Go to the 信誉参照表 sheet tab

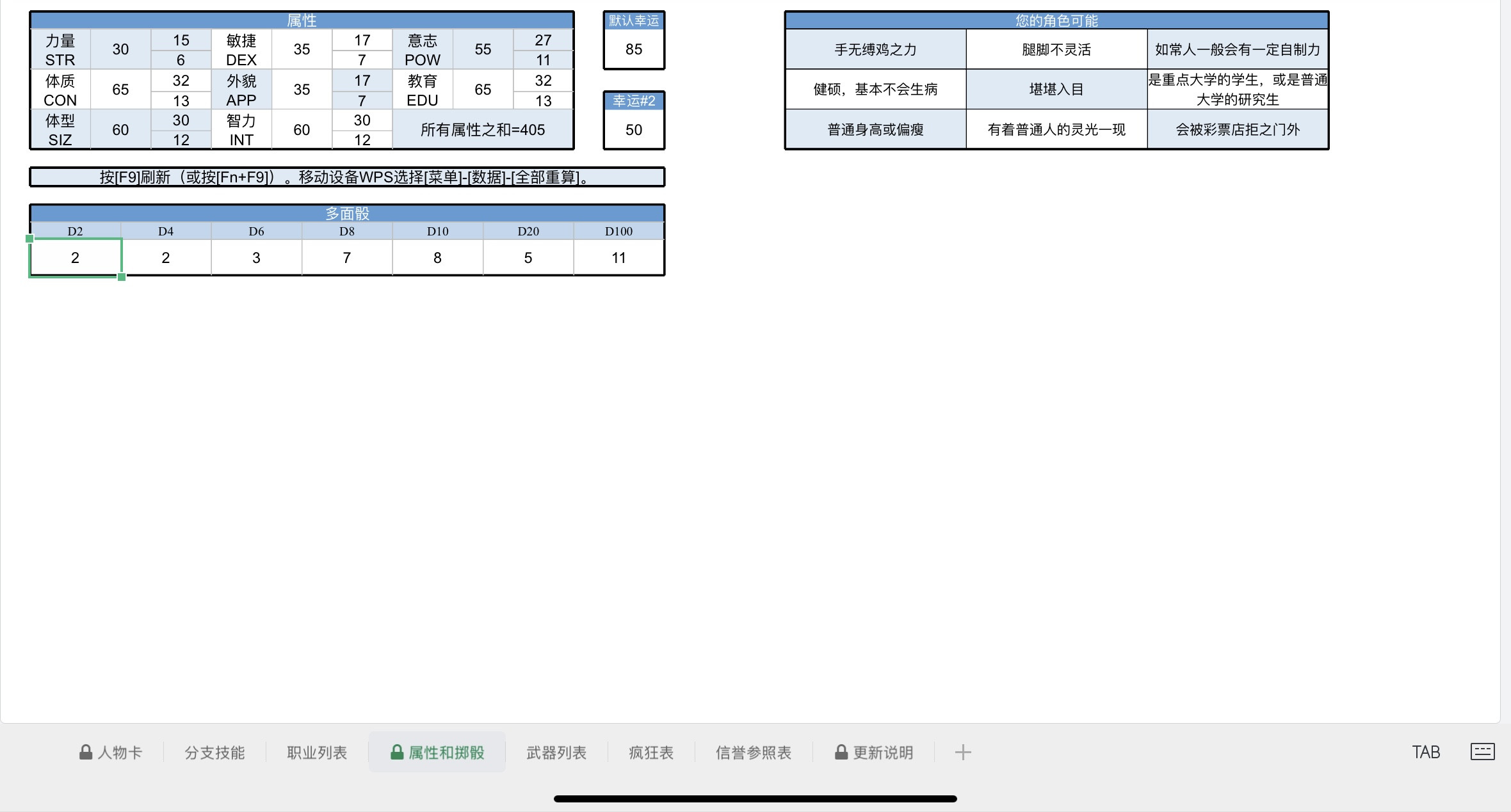(x=753, y=752)
